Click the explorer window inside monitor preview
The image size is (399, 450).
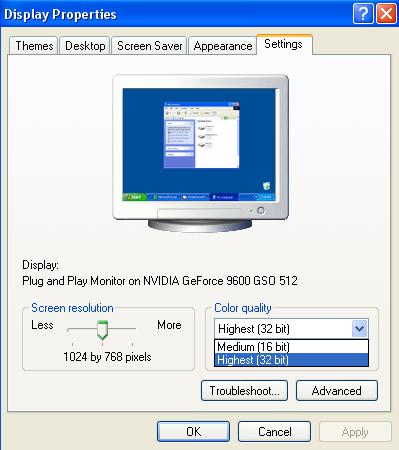click(201, 135)
